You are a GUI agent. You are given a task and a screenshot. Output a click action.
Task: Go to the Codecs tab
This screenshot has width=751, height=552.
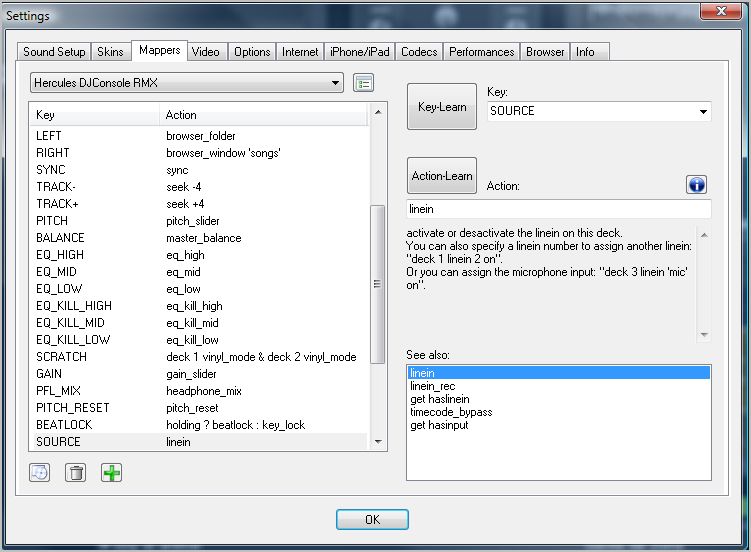[x=419, y=52]
